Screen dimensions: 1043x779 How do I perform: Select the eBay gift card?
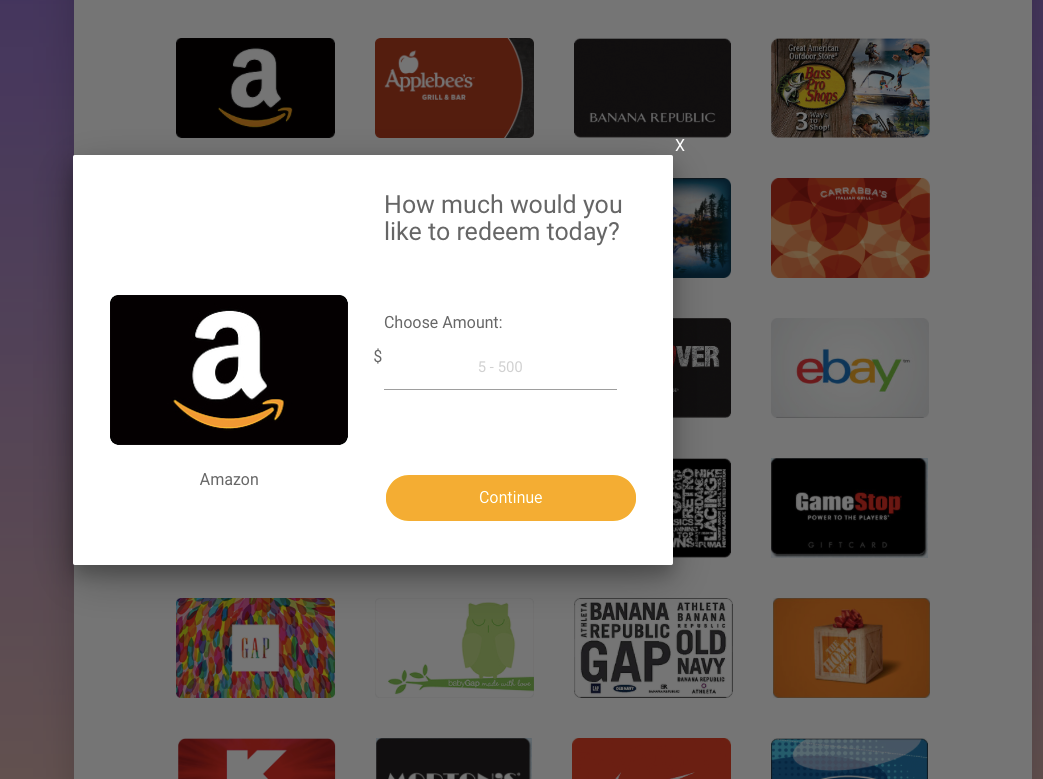850,368
